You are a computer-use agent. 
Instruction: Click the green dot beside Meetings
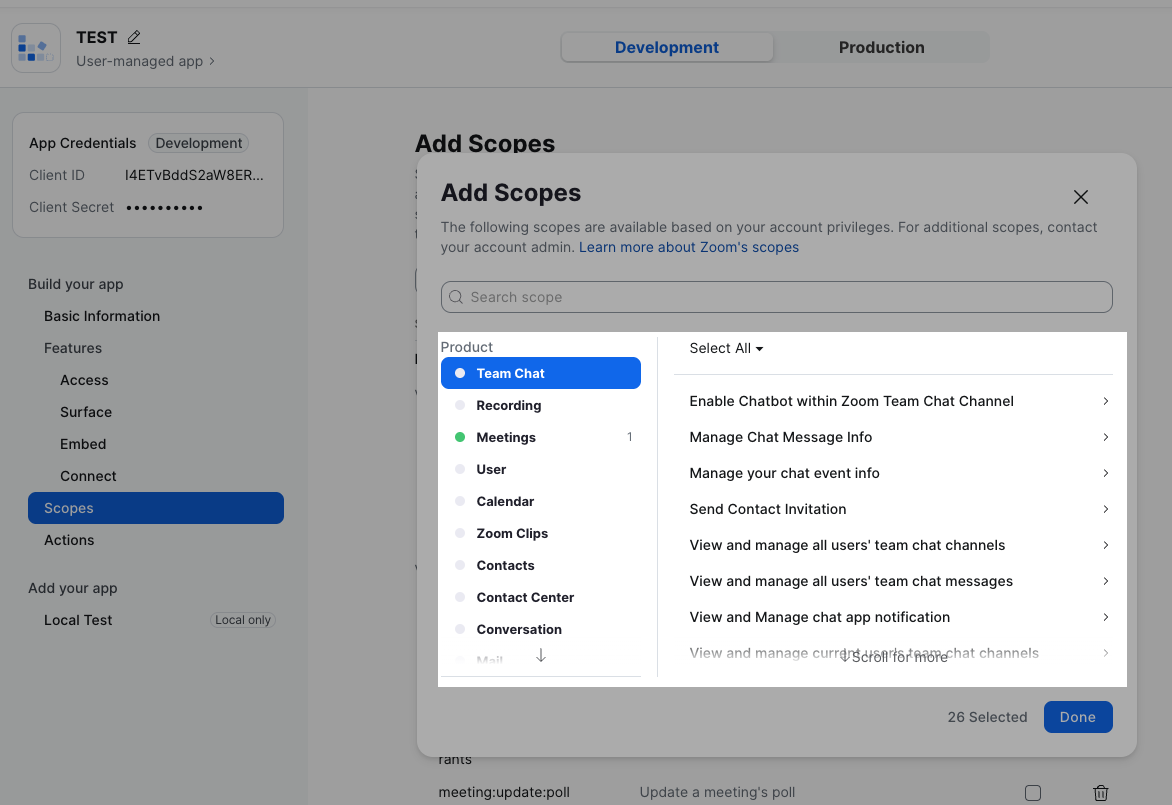(x=460, y=437)
